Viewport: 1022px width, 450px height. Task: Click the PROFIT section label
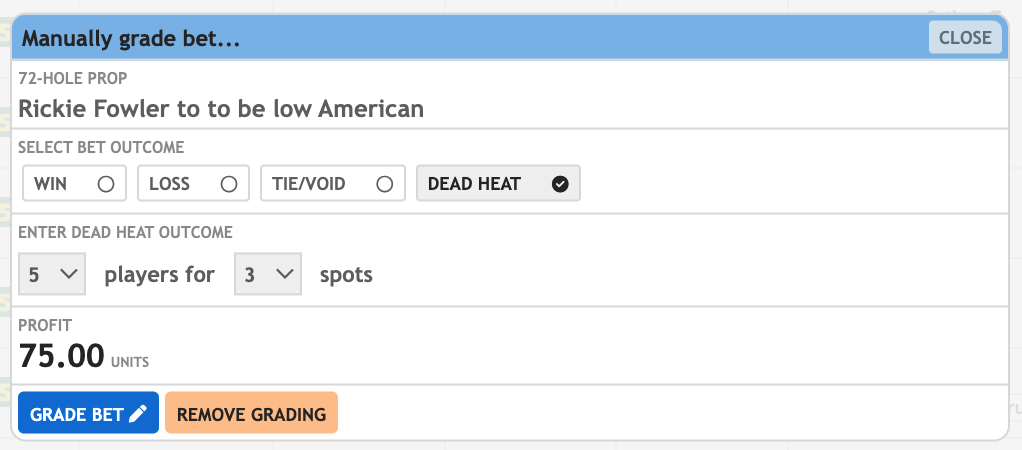pos(45,325)
